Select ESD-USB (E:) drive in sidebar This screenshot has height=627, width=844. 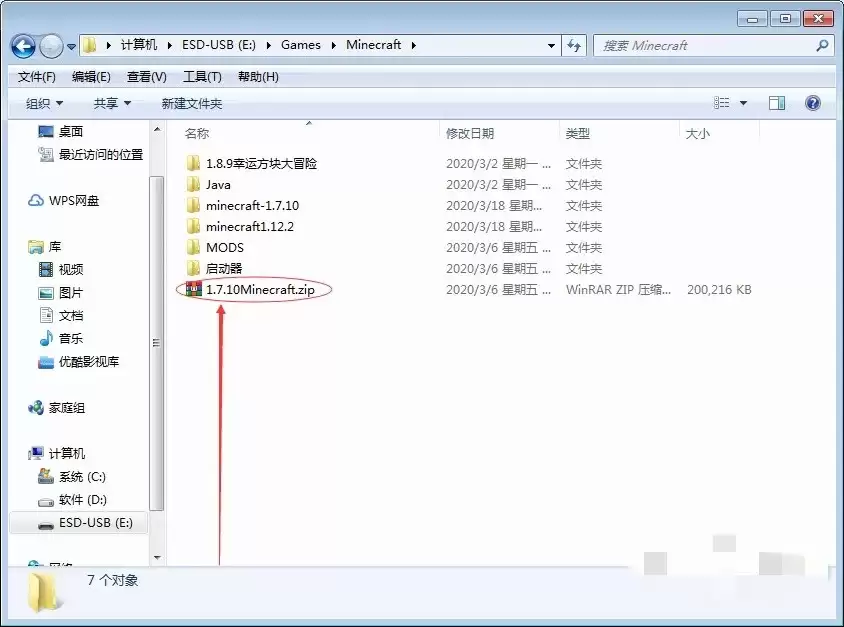click(x=78, y=523)
